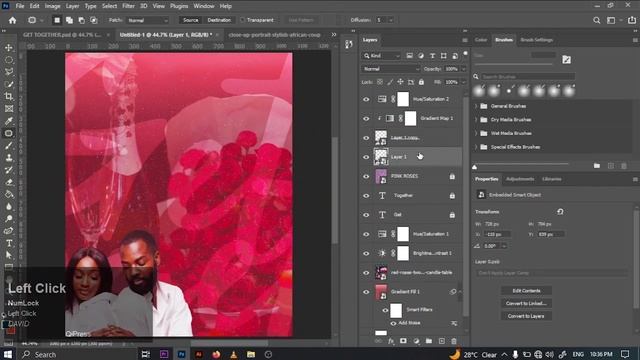Open the Opacity slider dropdown

click(463, 69)
